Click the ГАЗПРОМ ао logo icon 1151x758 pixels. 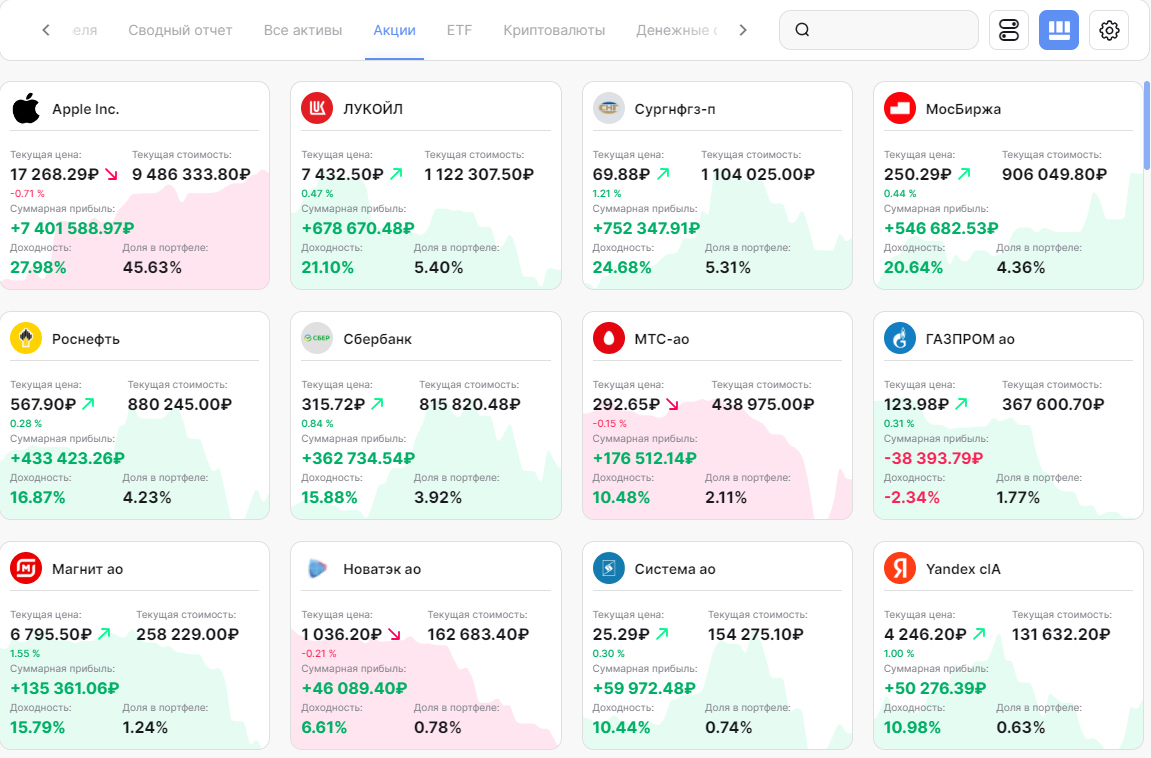click(x=900, y=338)
